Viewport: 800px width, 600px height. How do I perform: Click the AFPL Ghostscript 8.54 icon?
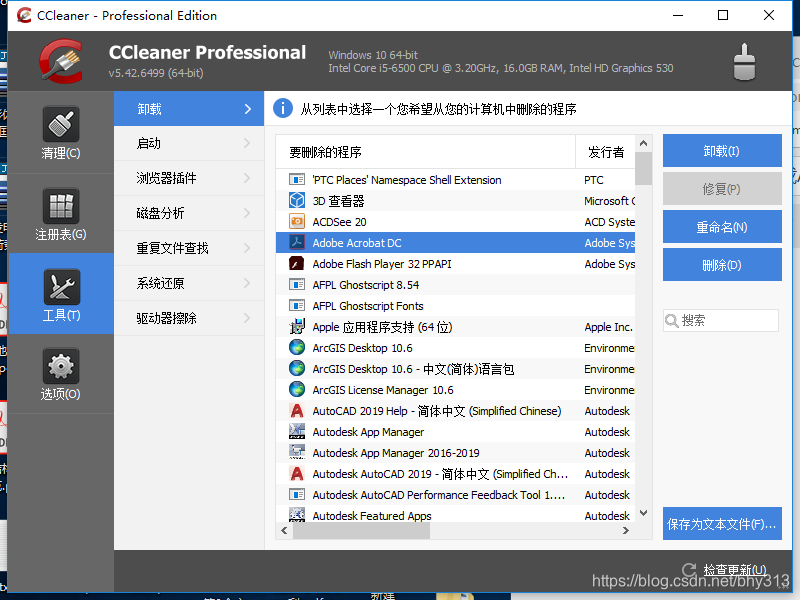pos(297,284)
